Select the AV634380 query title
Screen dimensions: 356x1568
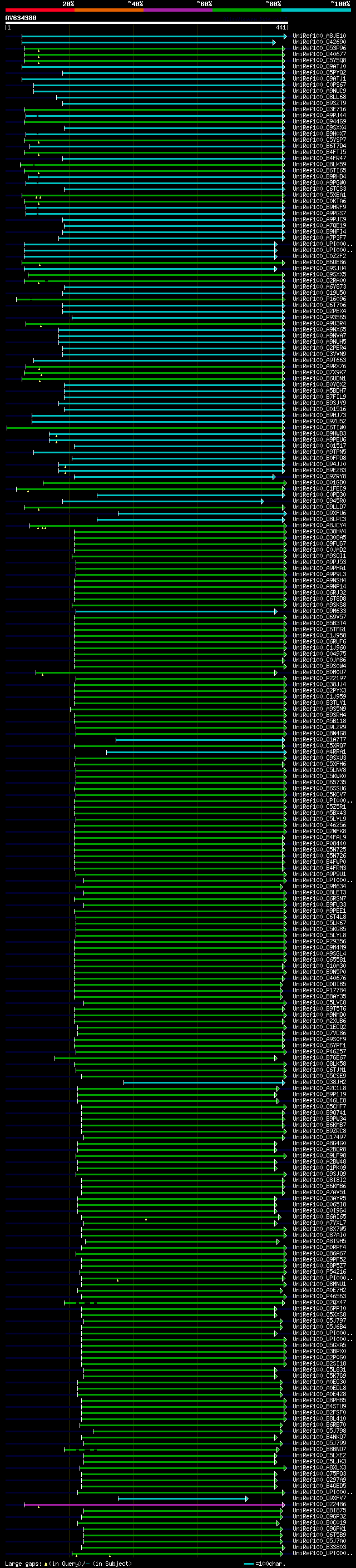pos(21,18)
